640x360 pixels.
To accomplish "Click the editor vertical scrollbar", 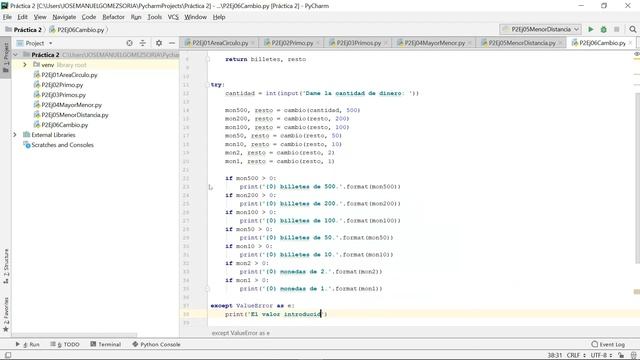I will pyautogui.click(x=637, y=178).
